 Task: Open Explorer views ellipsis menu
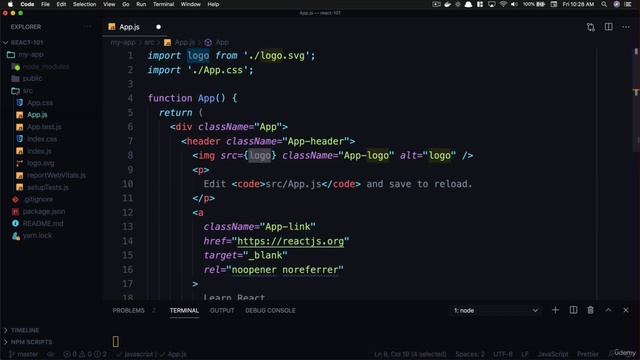click(x=87, y=27)
